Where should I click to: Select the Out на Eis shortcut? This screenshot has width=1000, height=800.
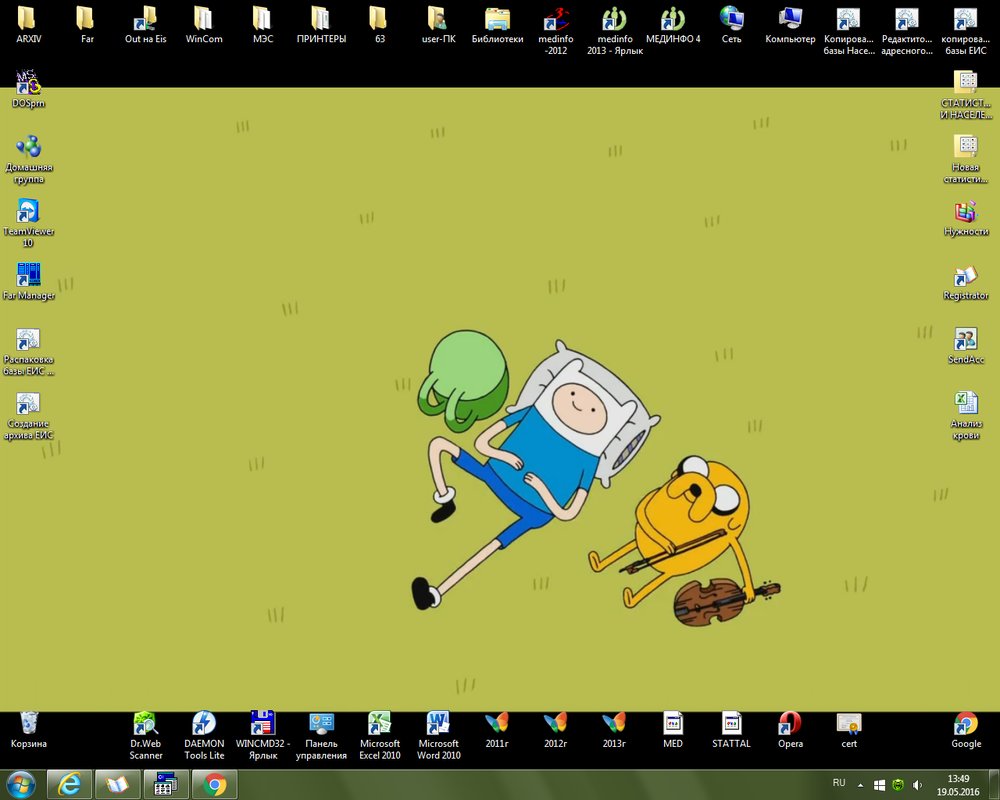click(x=145, y=26)
